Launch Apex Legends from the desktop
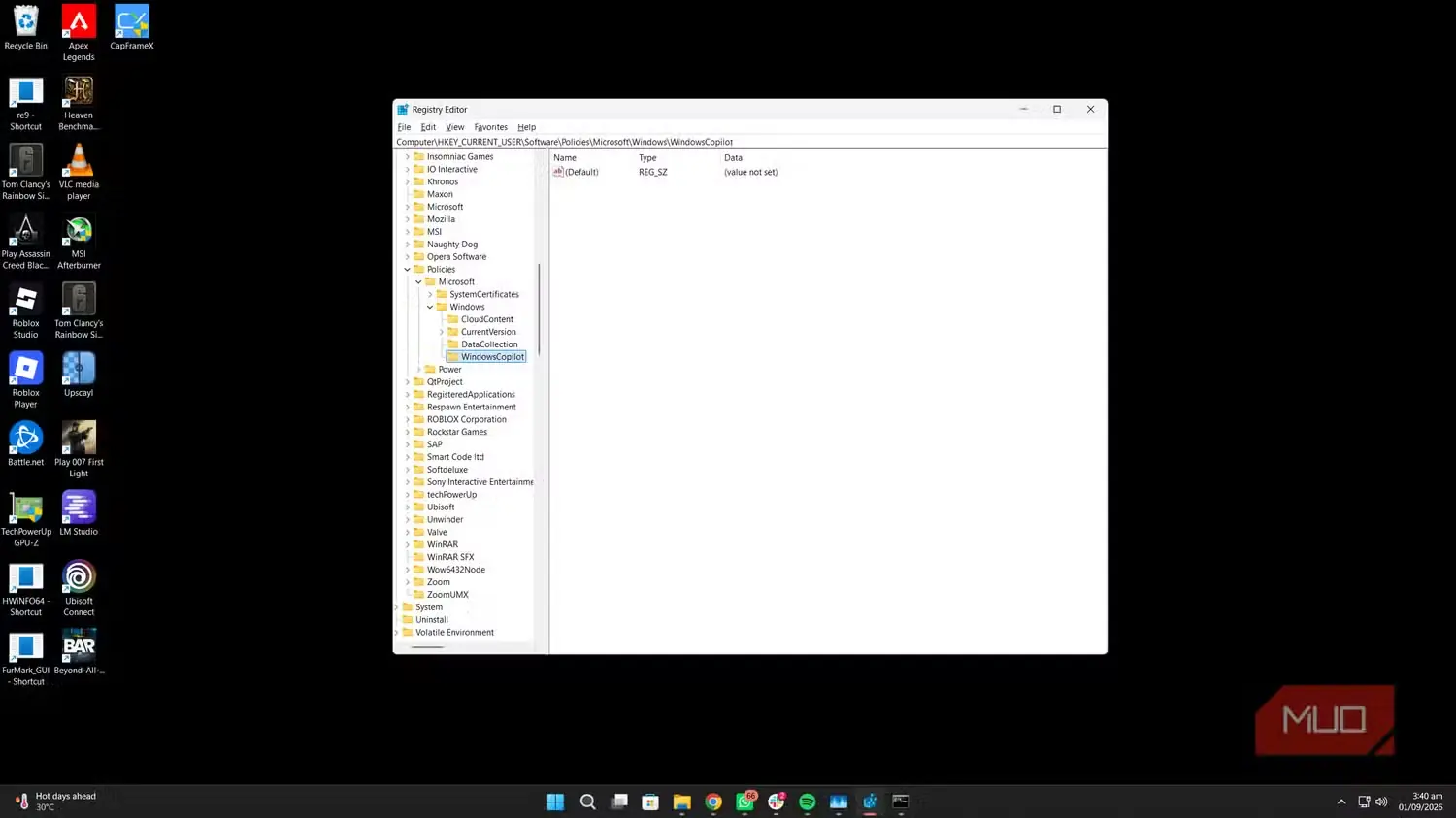 pyautogui.click(x=79, y=33)
